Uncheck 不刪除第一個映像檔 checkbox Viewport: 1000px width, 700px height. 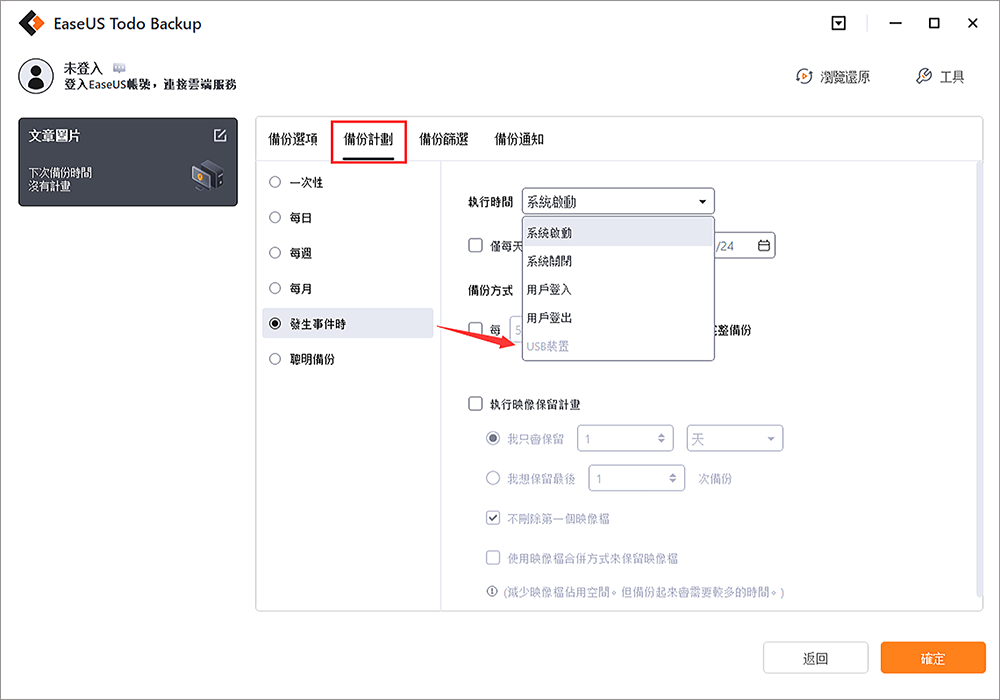click(x=492, y=518)
